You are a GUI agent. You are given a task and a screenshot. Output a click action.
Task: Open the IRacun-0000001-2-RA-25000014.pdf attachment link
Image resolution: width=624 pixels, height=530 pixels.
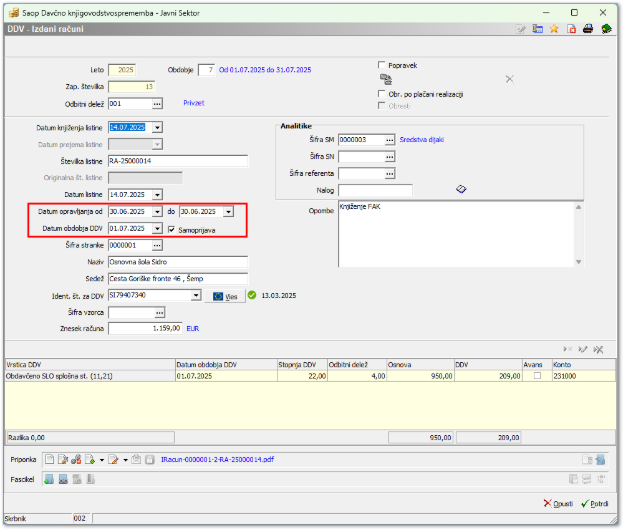point(216,460)
